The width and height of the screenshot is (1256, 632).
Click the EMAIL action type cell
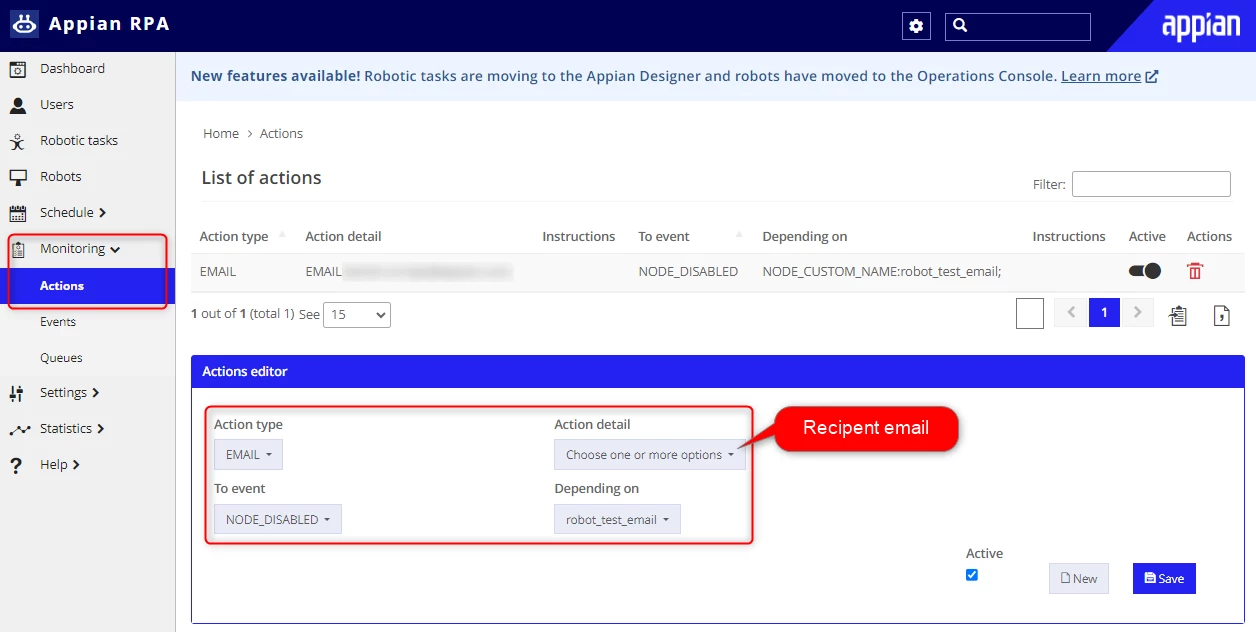click(218, 272)
